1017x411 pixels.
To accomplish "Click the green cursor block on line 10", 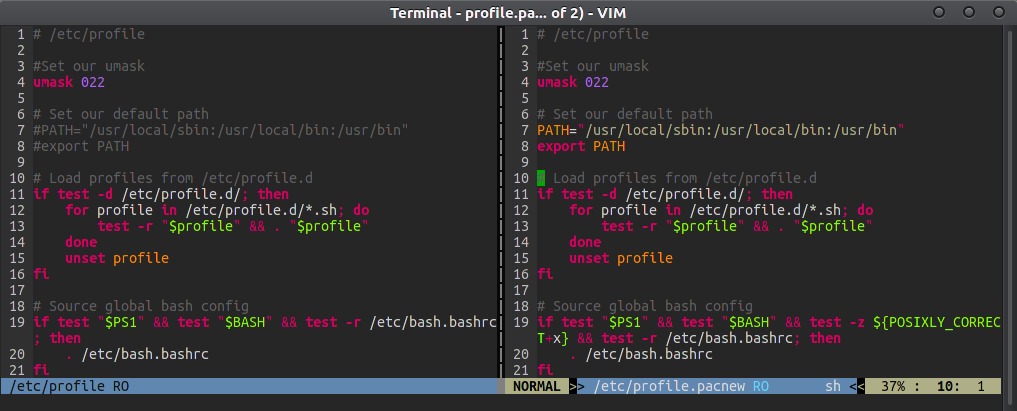I will (x=541, y=178).
